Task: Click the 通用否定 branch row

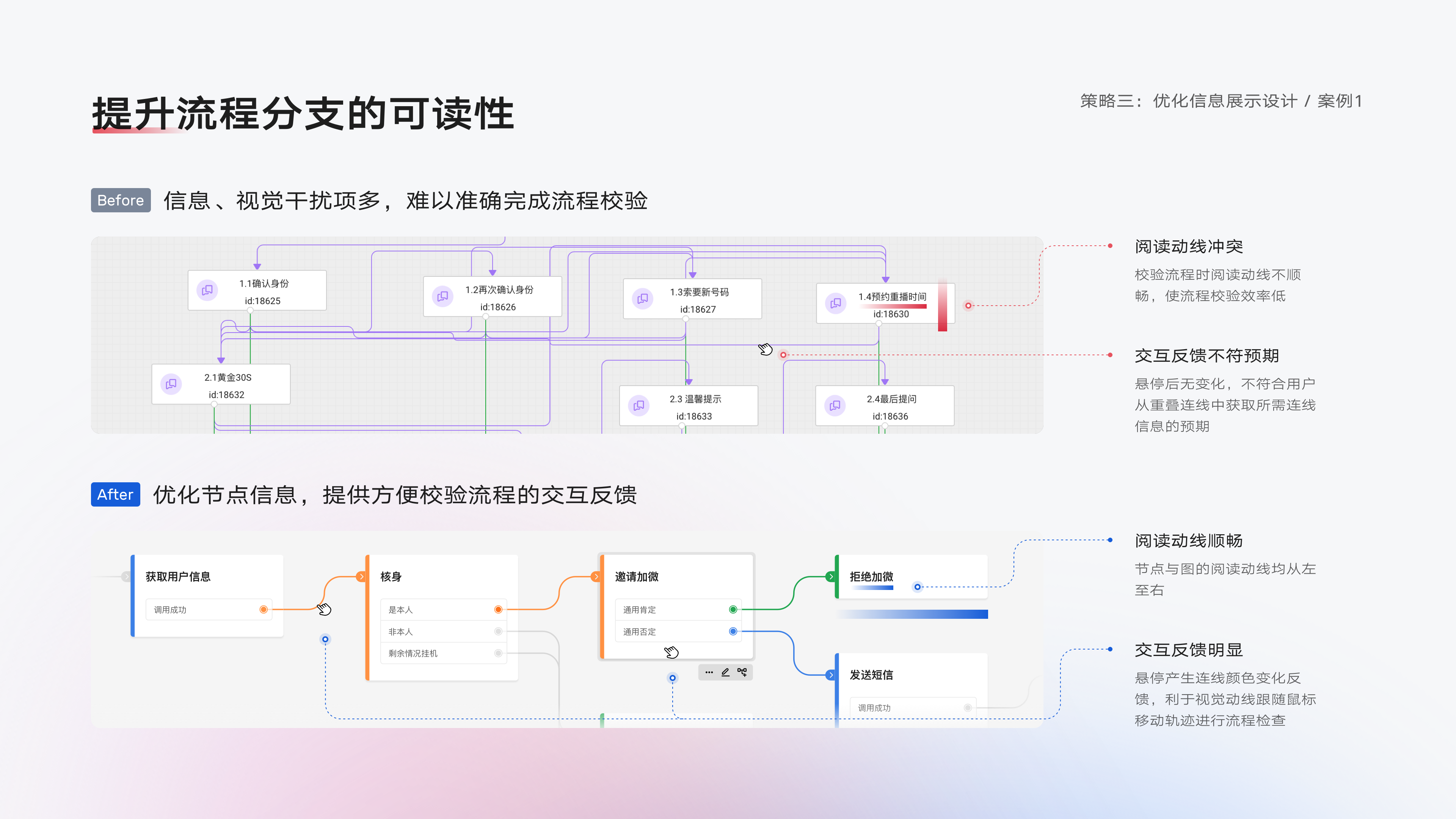Action: click(x=678, y=631)
